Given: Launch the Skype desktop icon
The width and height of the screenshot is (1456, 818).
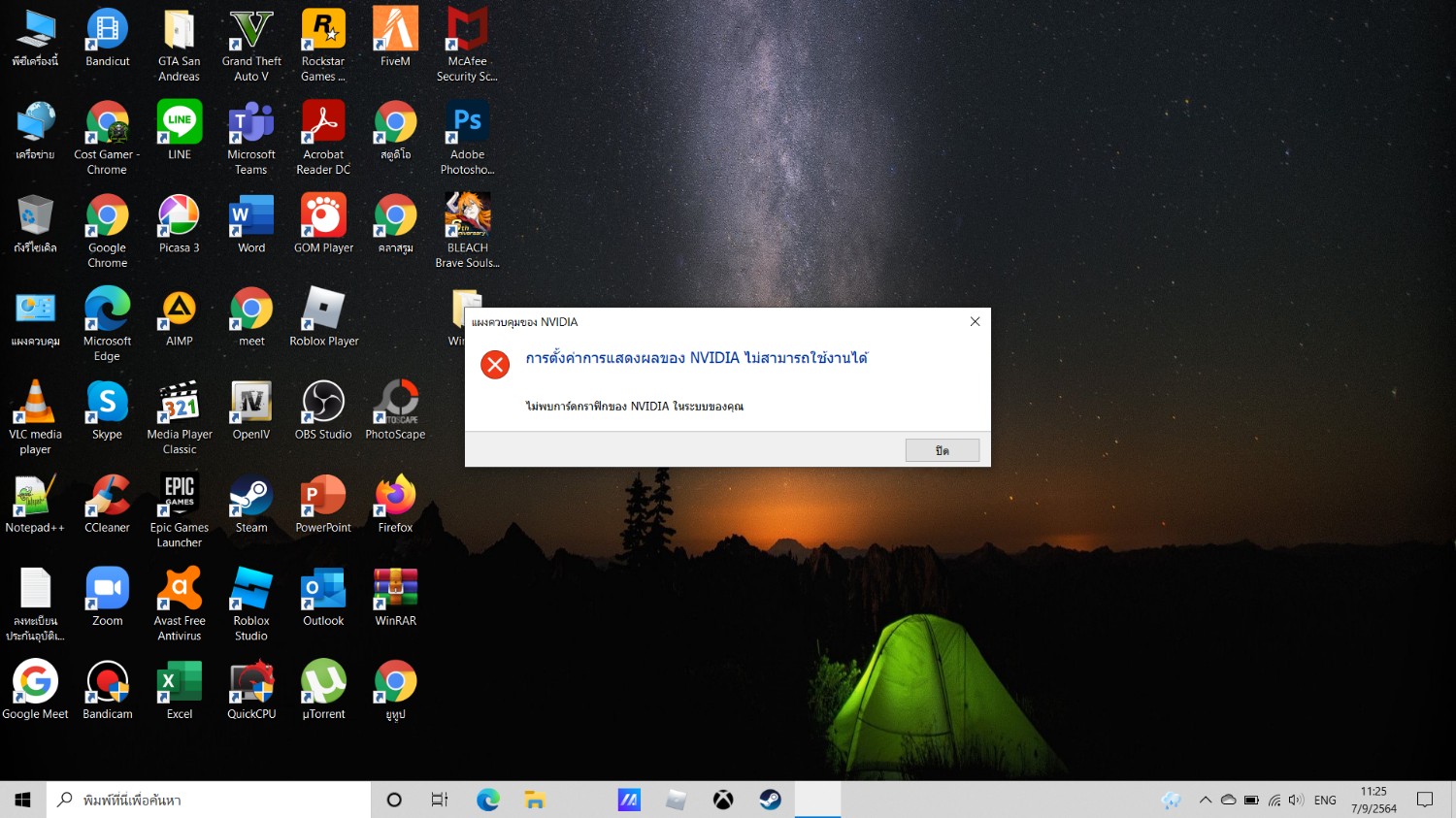Looking at the screenshot, I should 108,410.
